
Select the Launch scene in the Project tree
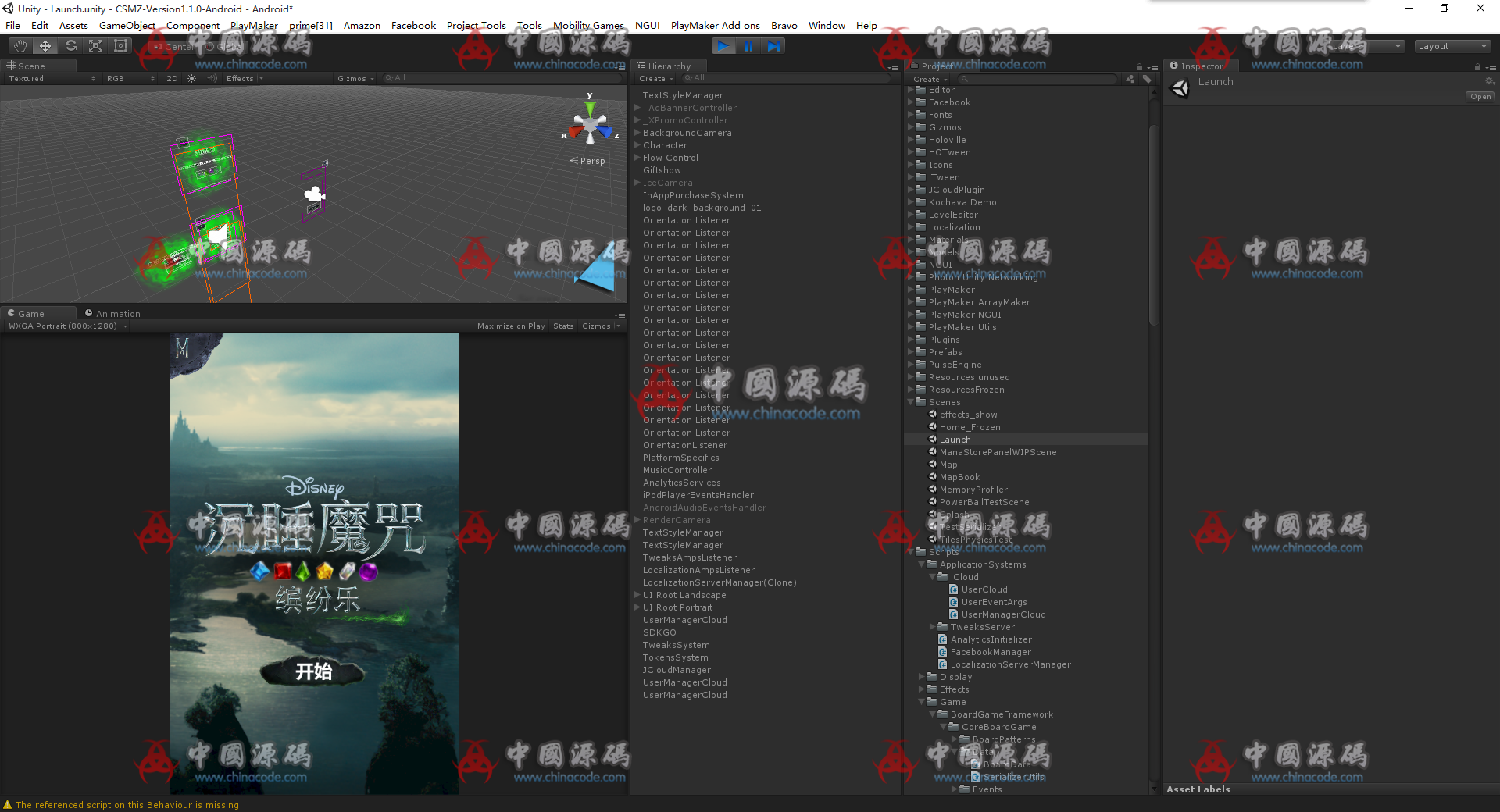coord(955,439)
